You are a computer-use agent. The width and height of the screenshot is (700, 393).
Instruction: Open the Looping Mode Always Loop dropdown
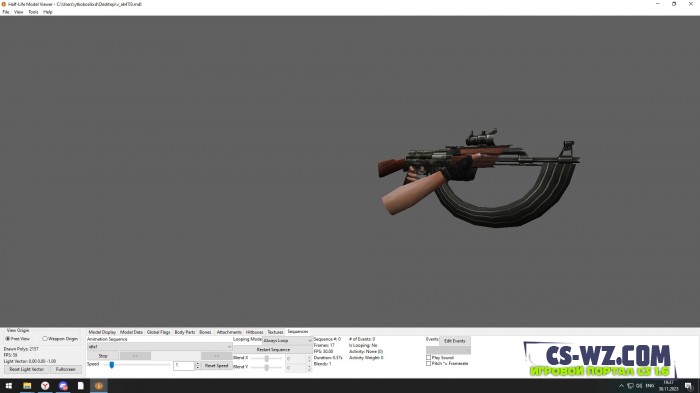coord(288,340)
